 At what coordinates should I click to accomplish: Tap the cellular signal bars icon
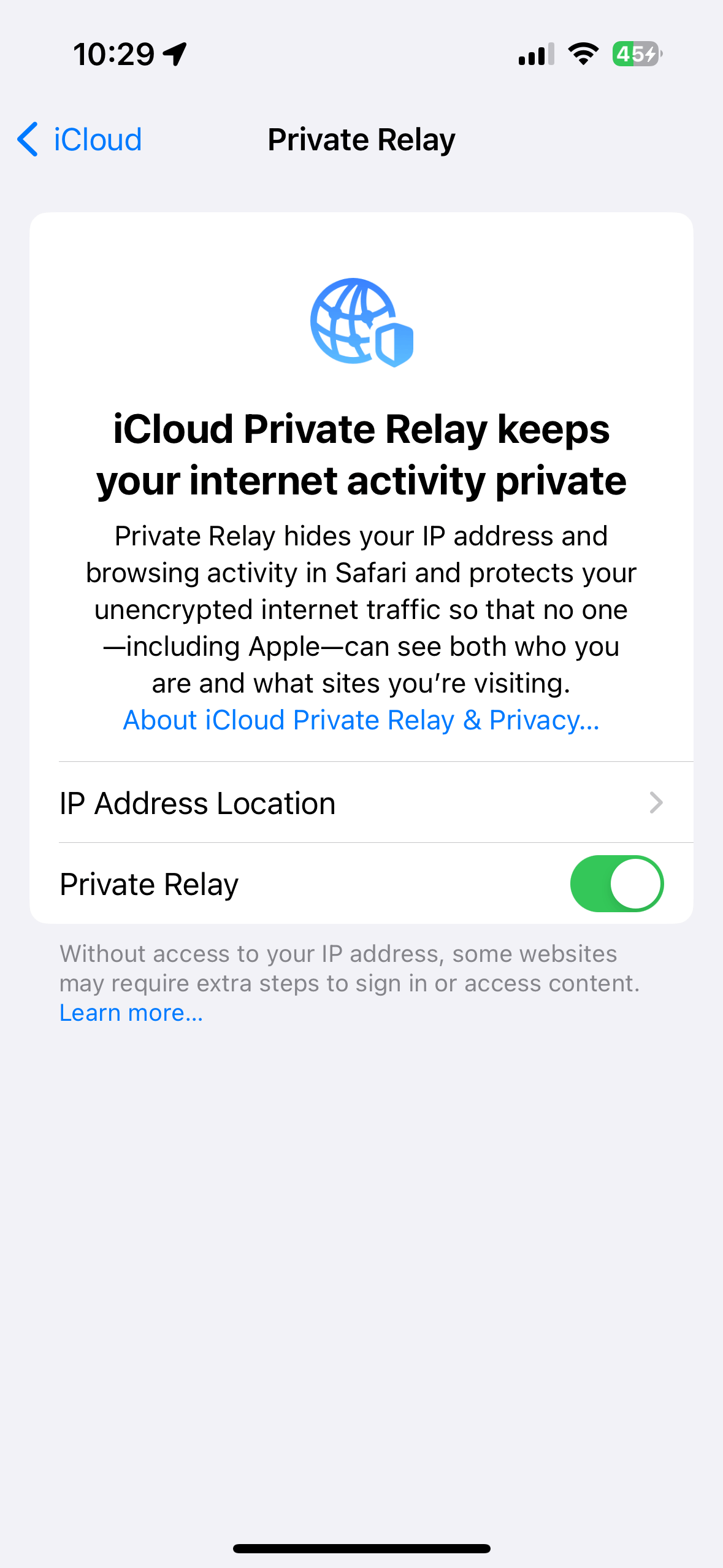536,54
